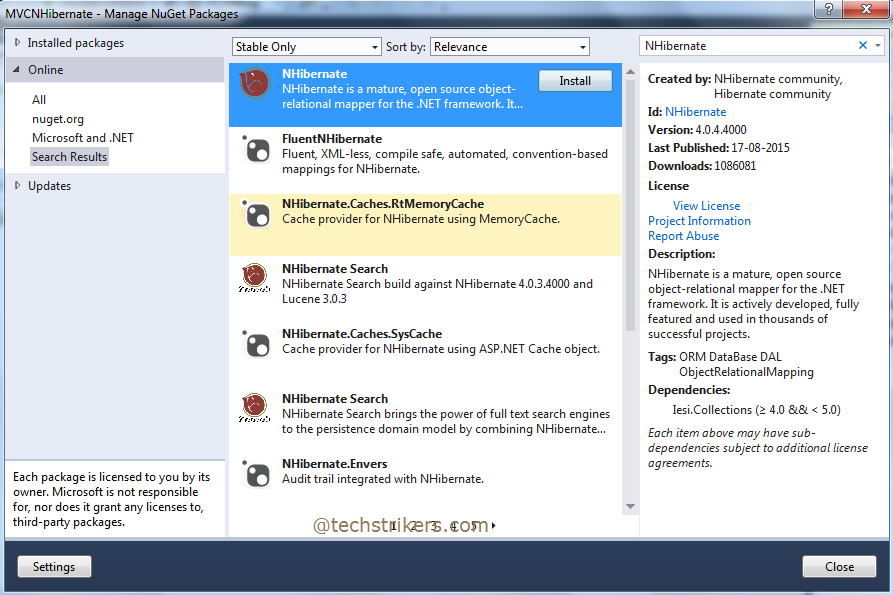Open the Stable Only dropdown
The width and height of the screenshot is (893, 595).
coord(306,47)
